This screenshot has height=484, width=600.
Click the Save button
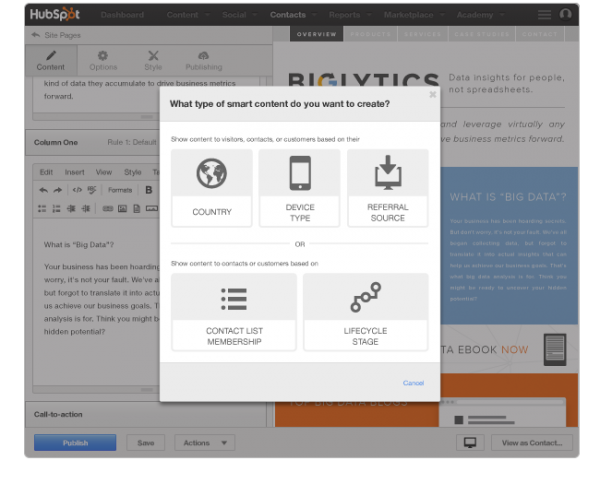pyautogui.click(x=146, y=443)
